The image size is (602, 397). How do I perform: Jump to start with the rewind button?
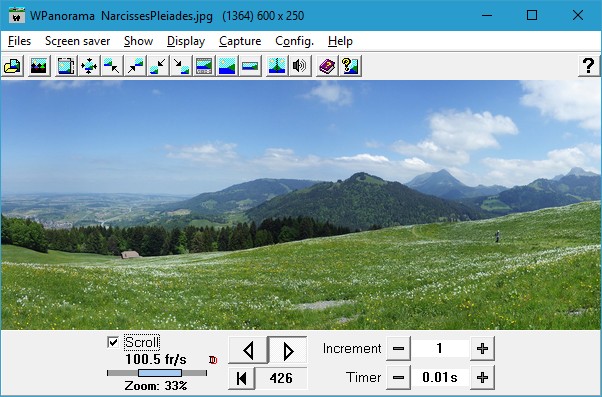(x=241, y=378)
